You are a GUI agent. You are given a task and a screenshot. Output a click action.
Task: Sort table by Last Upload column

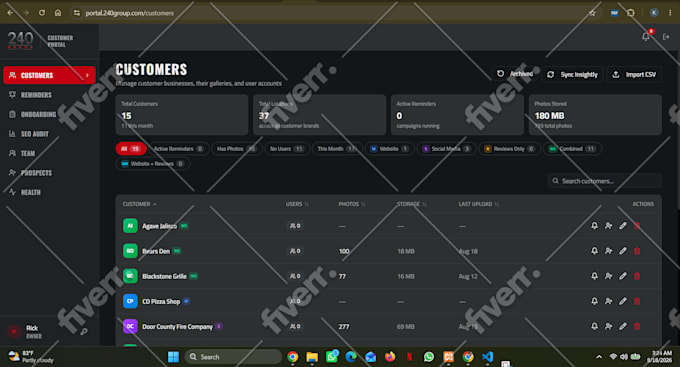[x=478, y=204]
